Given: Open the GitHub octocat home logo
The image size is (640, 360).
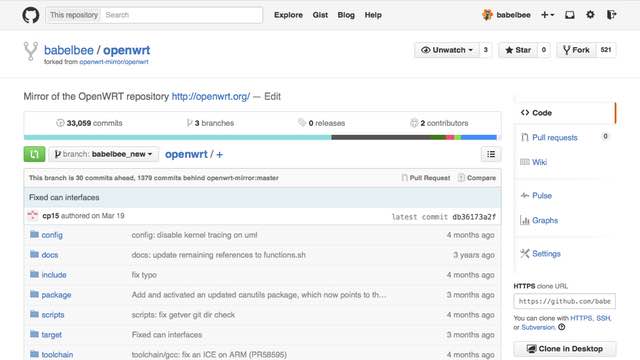Looking at the screenshot, I should [31, 15].
